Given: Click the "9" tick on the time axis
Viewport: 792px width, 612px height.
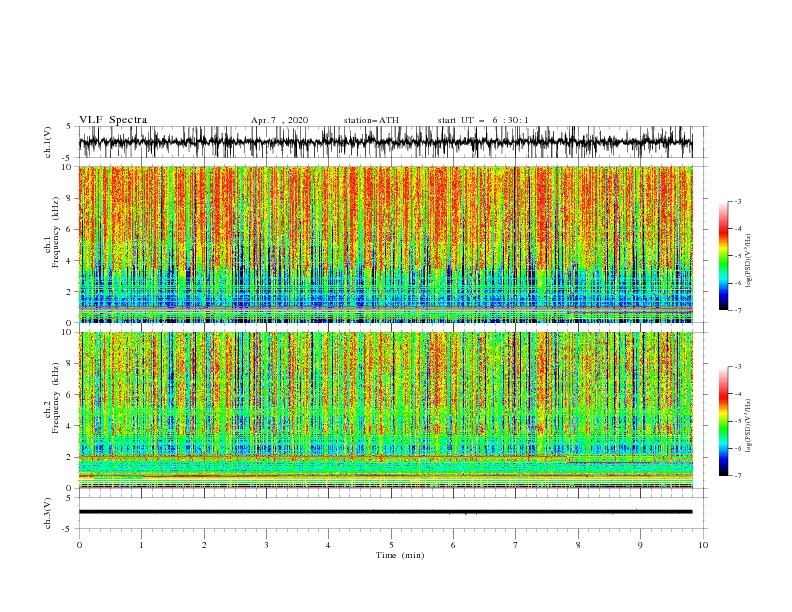Looking at the screenshot, I should (x=640, y=545).
